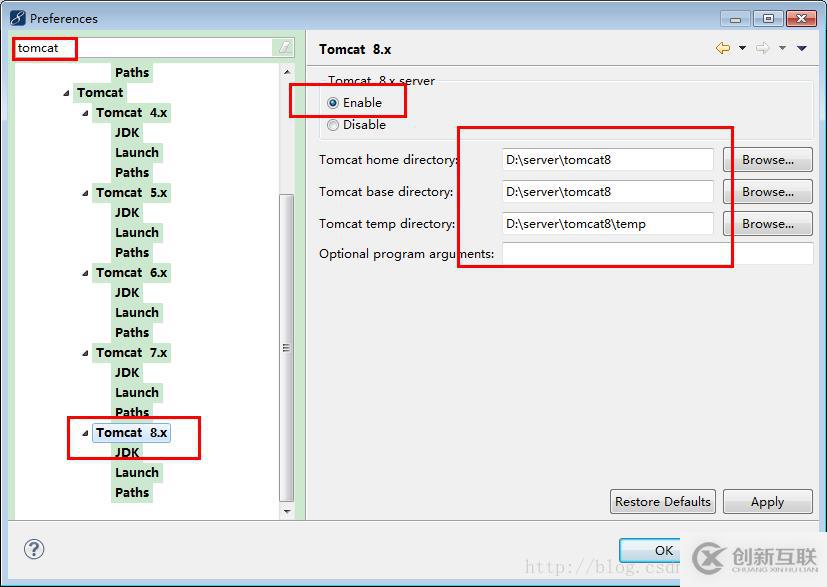The height and width of the screenshot is (587, 827).
Task: Click the Restore Defaults button
Action: [662, 502]
